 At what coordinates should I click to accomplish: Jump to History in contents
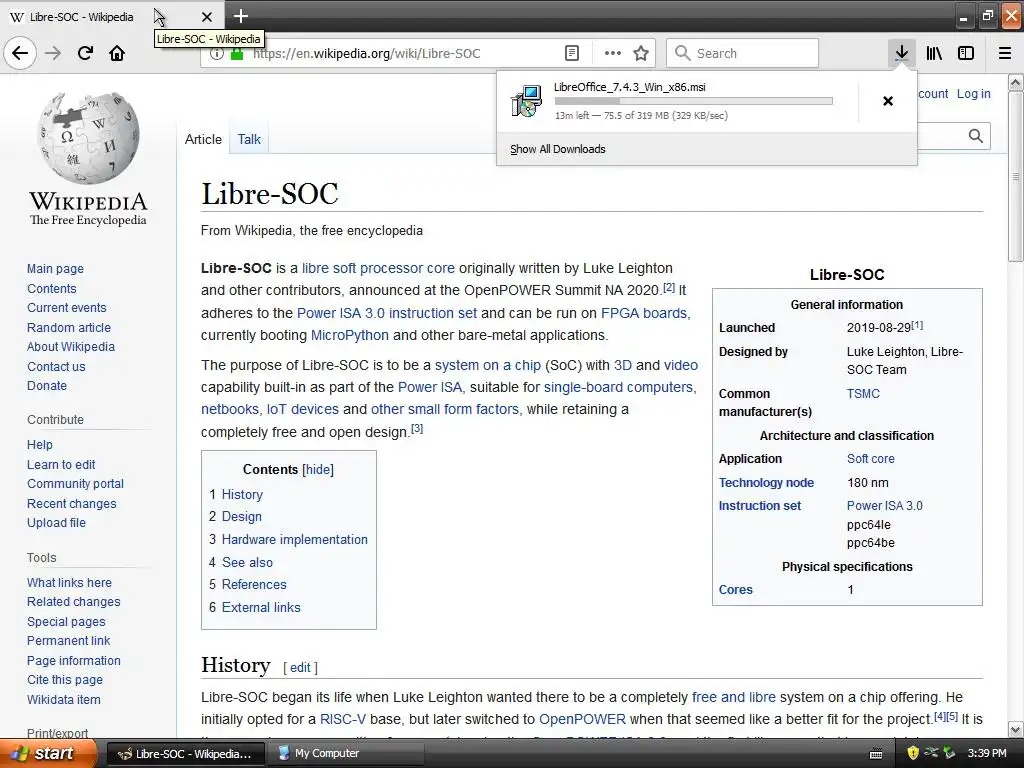tap(242, 494)
